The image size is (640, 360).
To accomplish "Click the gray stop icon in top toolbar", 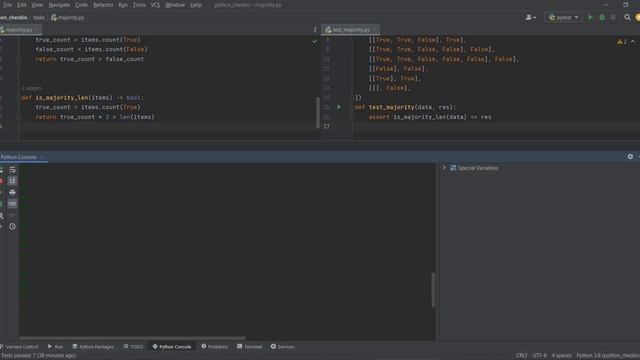I will [613, 18].
